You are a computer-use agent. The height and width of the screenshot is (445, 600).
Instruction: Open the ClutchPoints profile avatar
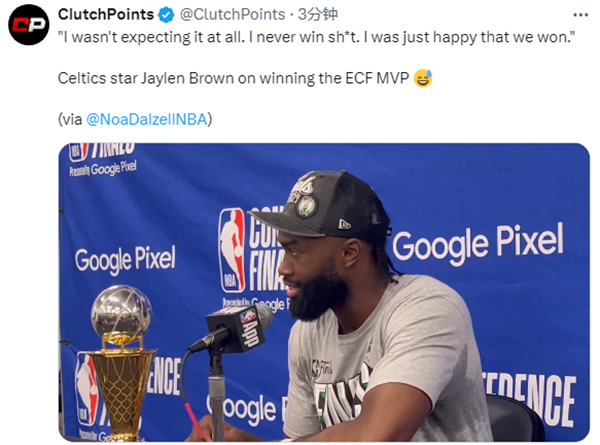pyautogui.click(x=30, y=24)
